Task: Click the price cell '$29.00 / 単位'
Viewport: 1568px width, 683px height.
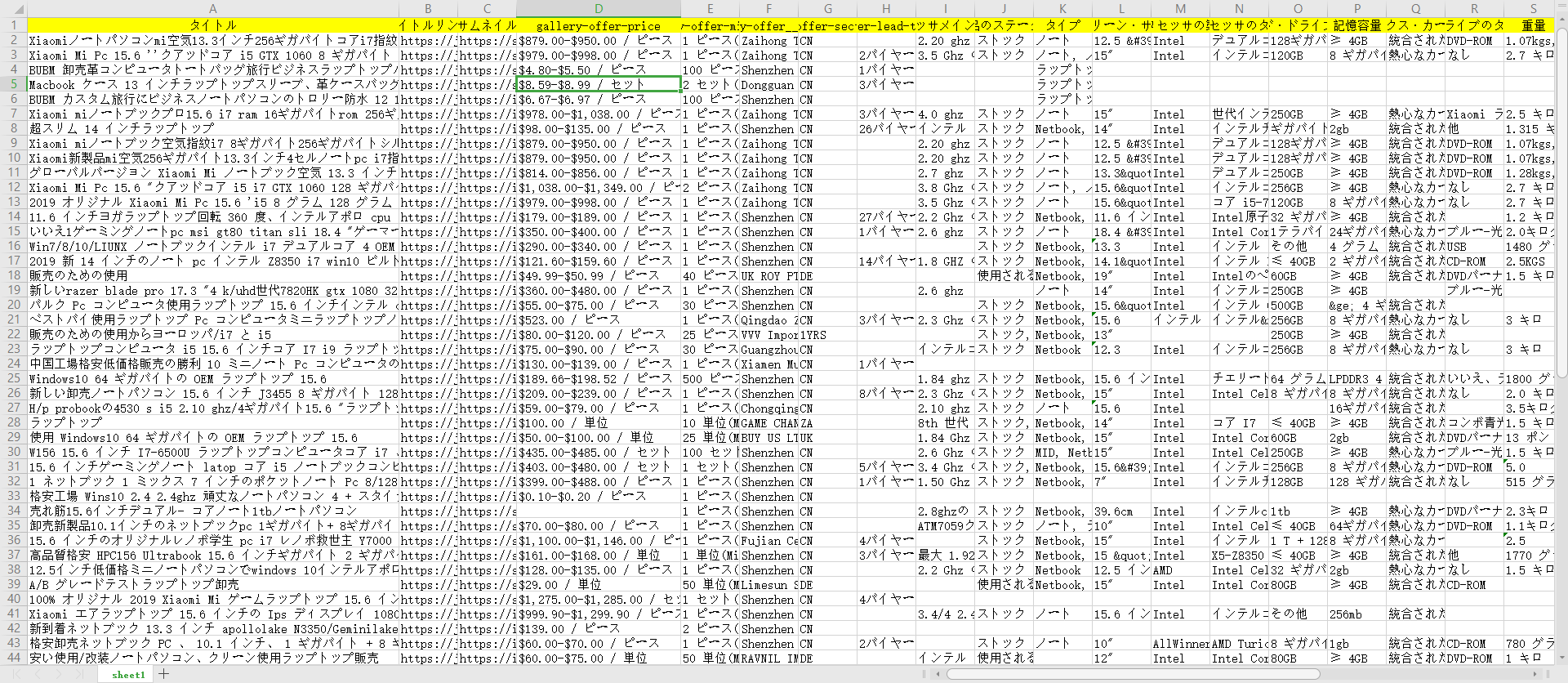Action: (x=599, y=584)
